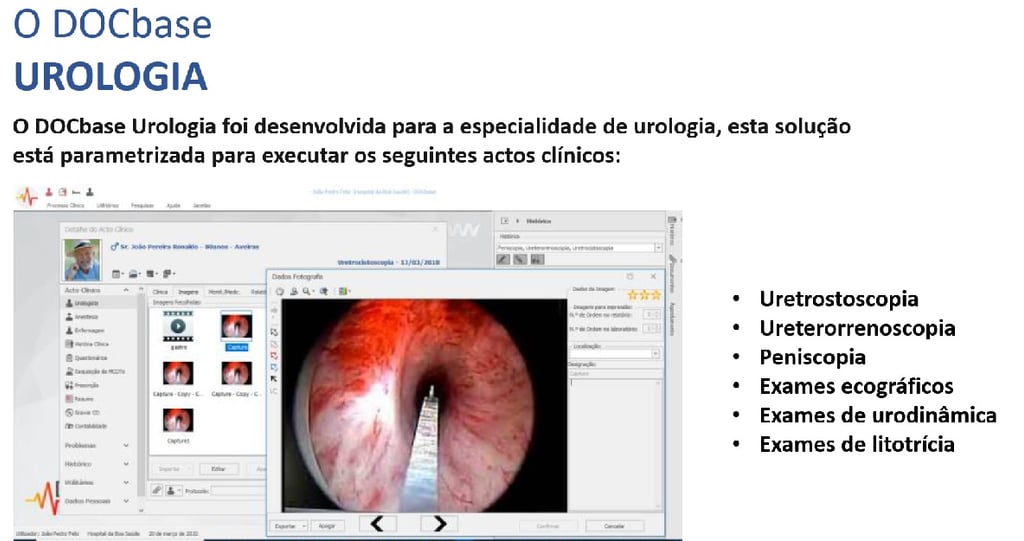
Task: Open the windows copy dropdown under patient name
Action: click(168, 274)
